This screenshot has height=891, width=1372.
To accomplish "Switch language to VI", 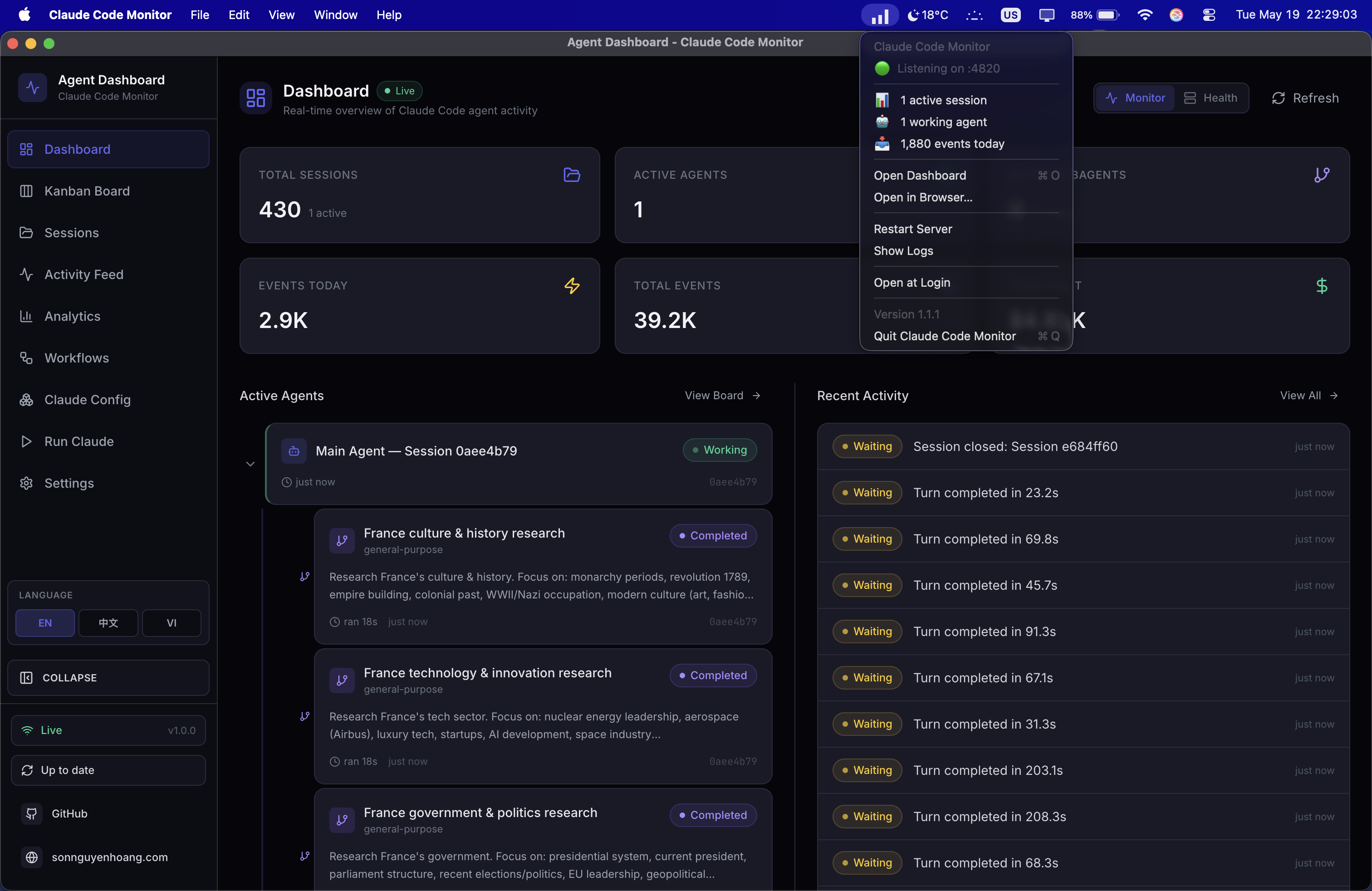I will 172,623.
